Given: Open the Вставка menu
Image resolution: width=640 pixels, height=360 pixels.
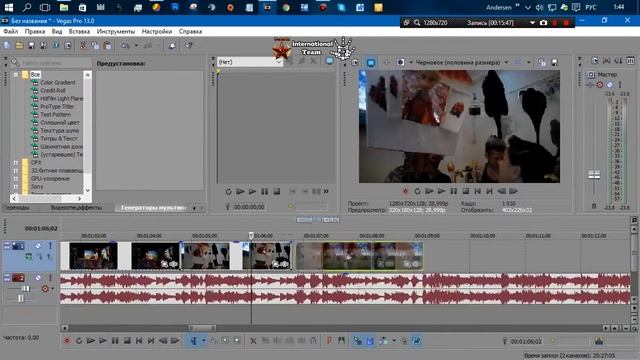Looking at the screenshot, I should [79, 31].
